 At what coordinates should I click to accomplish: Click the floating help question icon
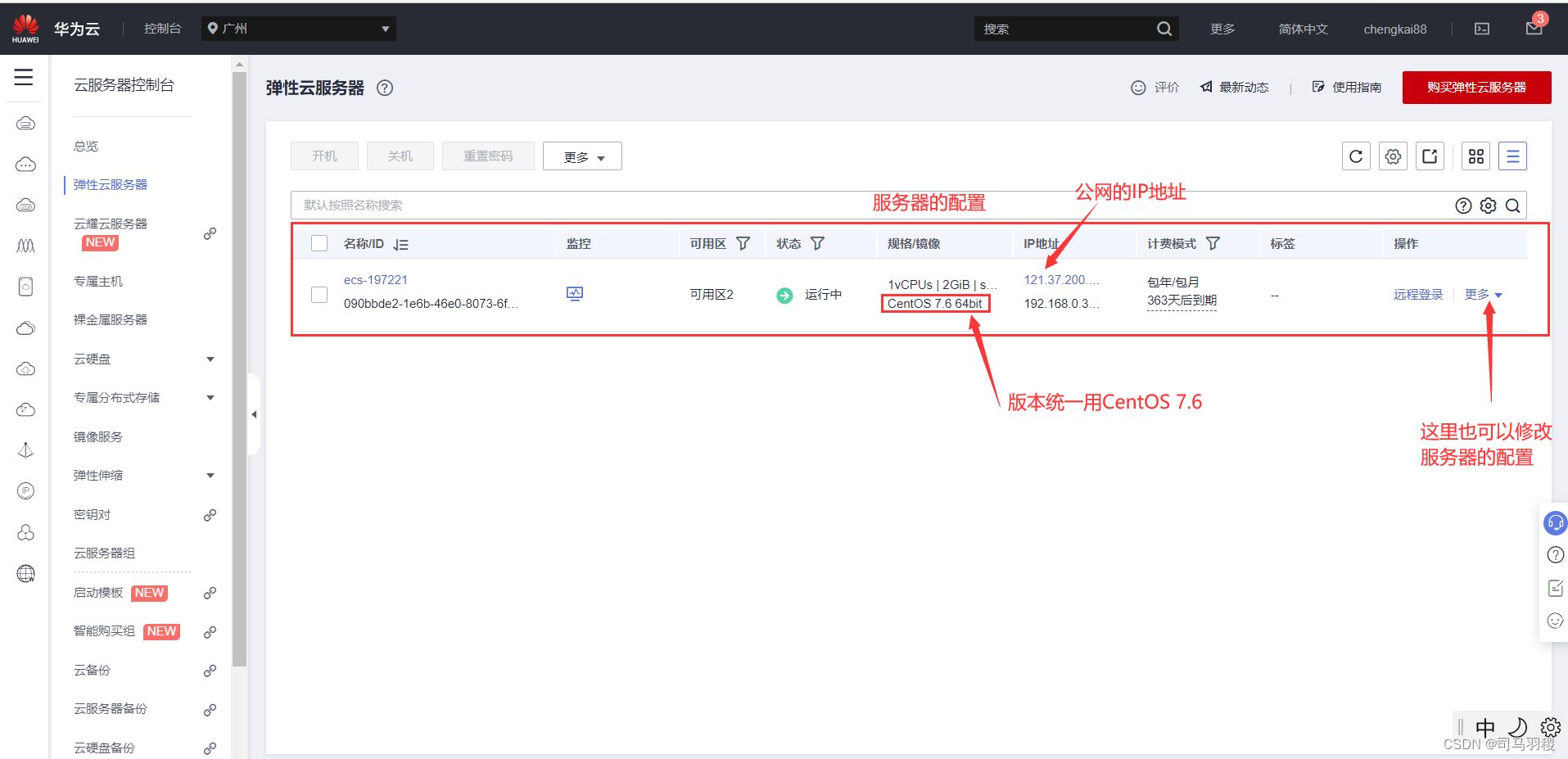click(1555, 555)
